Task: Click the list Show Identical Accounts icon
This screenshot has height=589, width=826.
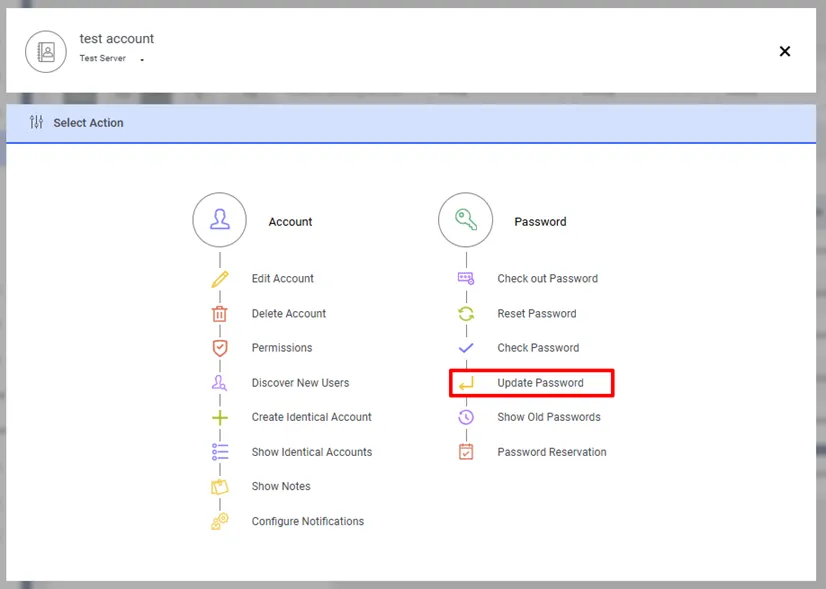Action: 220,452
